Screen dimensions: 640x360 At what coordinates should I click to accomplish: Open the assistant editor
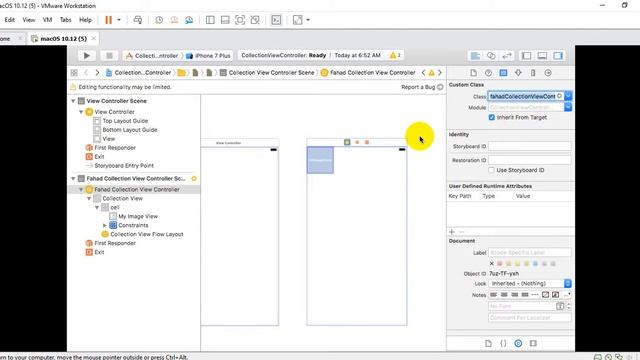(491, 56)
